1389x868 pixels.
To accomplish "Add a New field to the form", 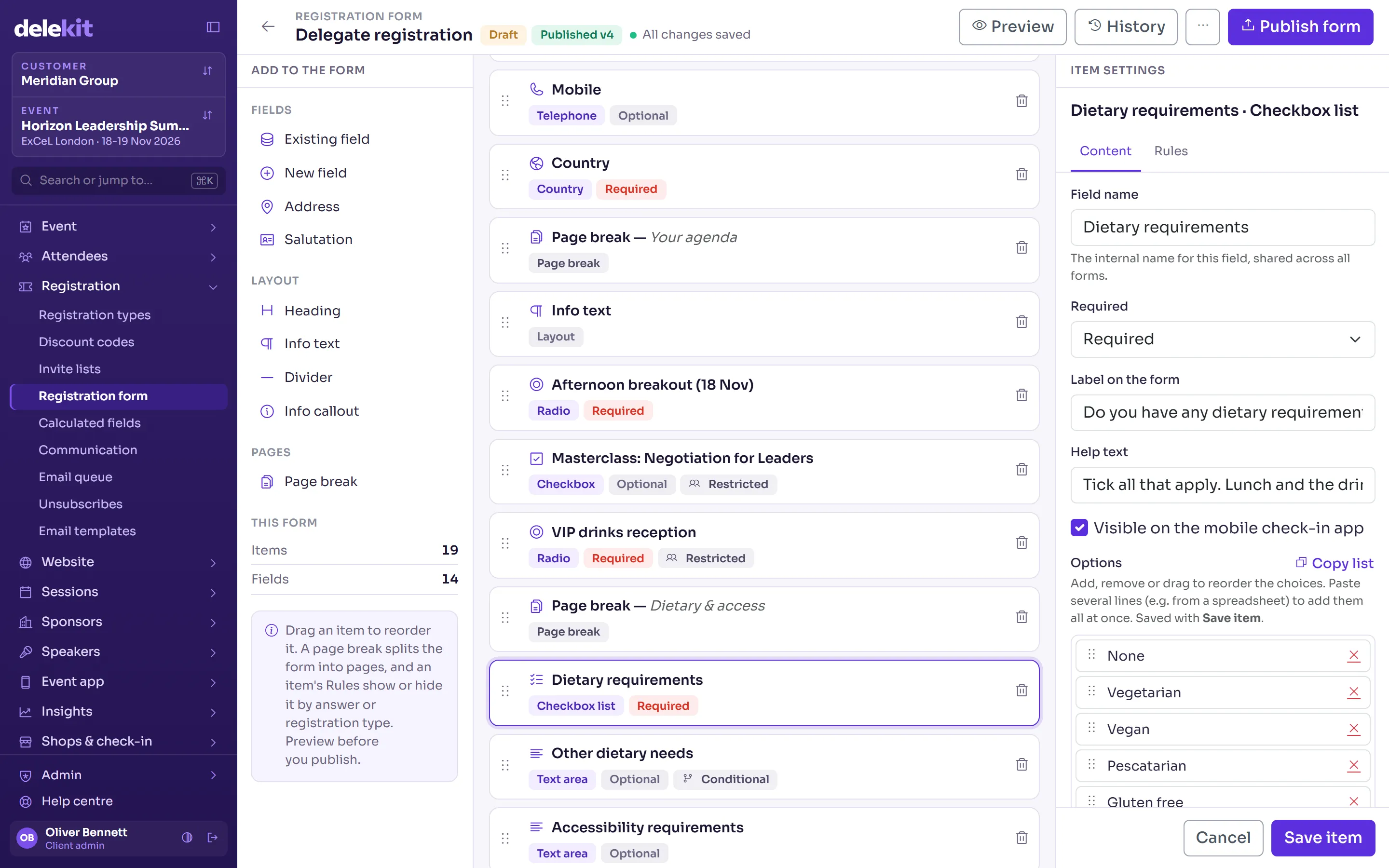I will click(x=354, y=173).
